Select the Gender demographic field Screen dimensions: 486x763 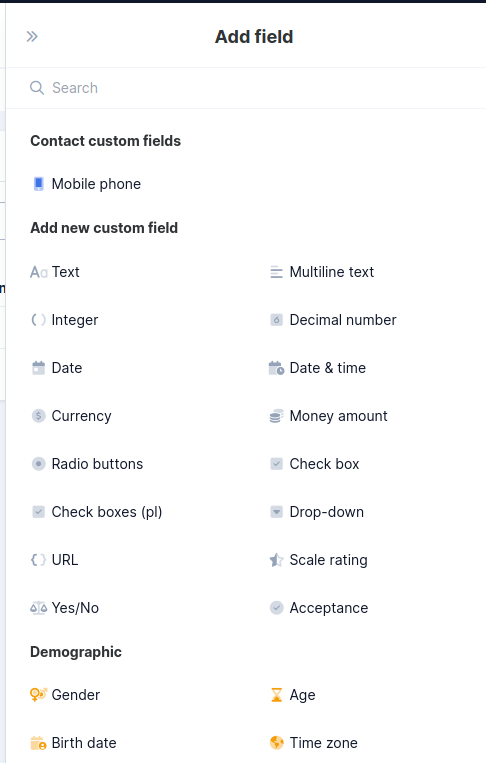(x=65, y=695)
